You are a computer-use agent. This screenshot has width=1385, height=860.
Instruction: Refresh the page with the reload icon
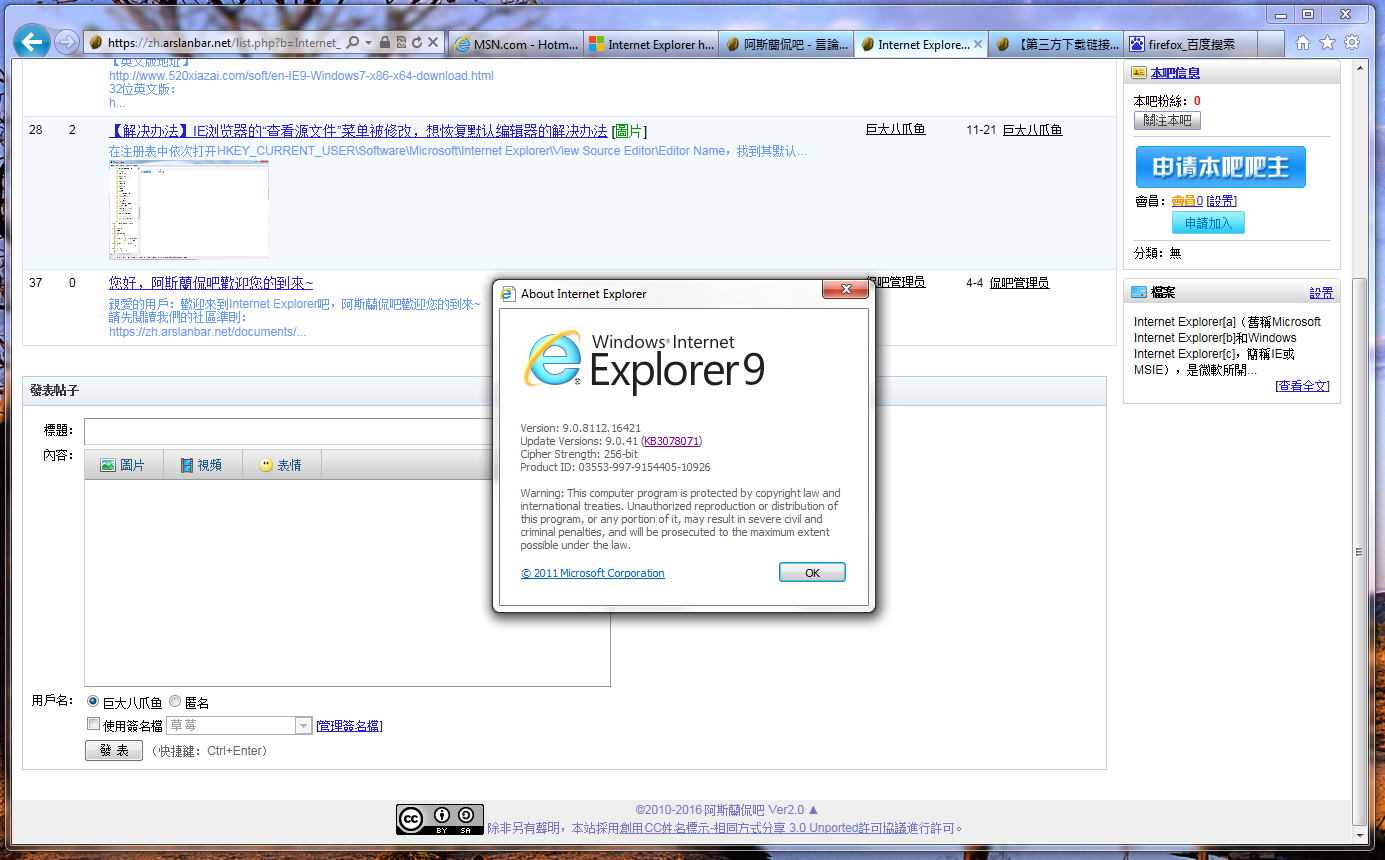click(x=416, y=43)
